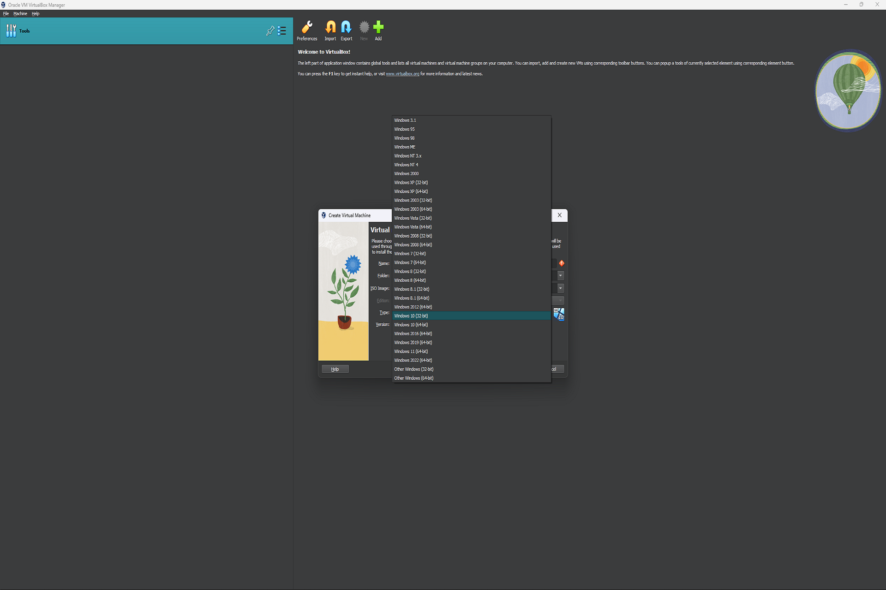Click the Import appliance toolbar icon

pos(330,27)
